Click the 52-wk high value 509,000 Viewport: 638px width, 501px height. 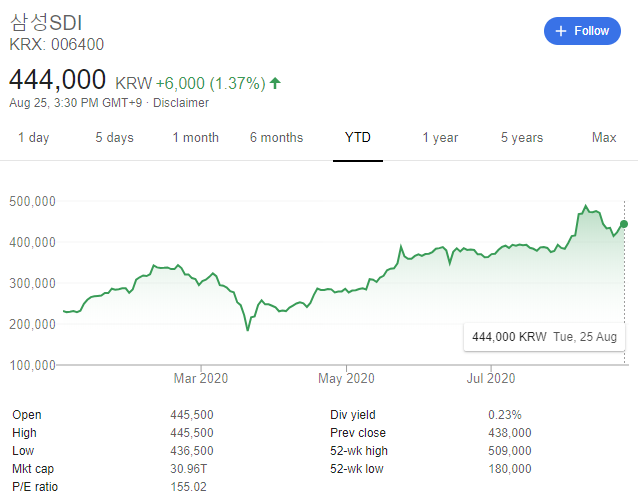(510, 451)
